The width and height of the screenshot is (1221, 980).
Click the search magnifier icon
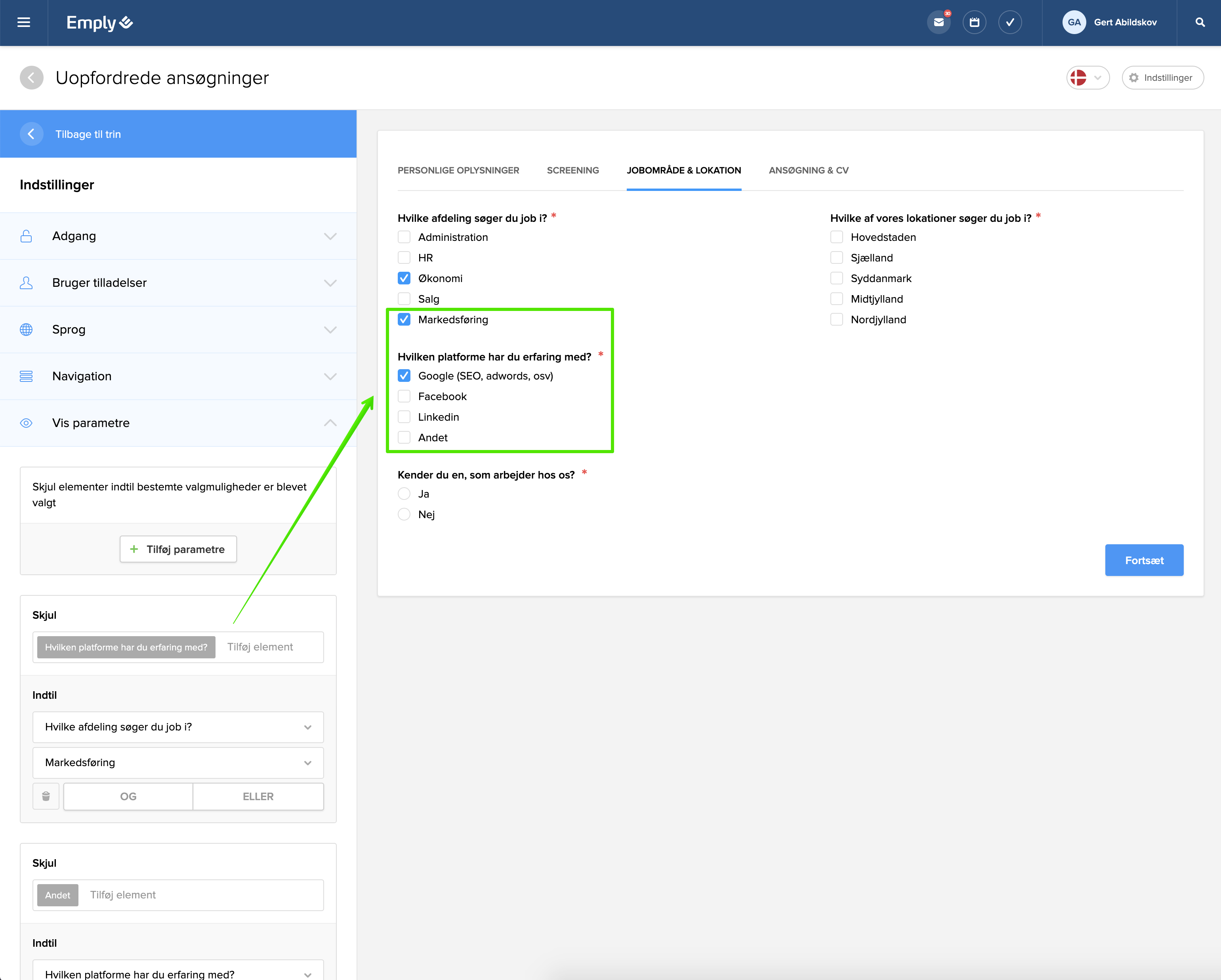coord(1200,23)
